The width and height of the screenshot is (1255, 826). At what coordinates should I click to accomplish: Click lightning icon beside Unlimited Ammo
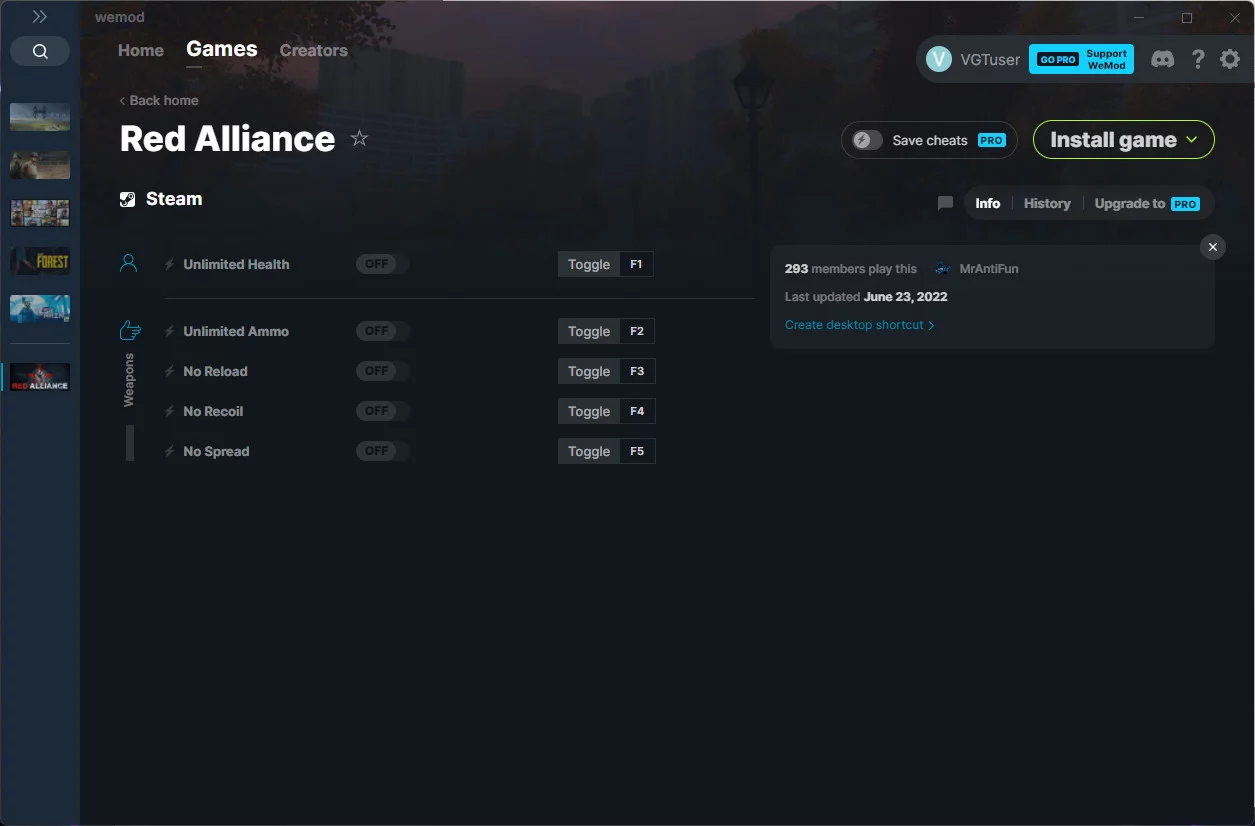click(x=170, y=331)
